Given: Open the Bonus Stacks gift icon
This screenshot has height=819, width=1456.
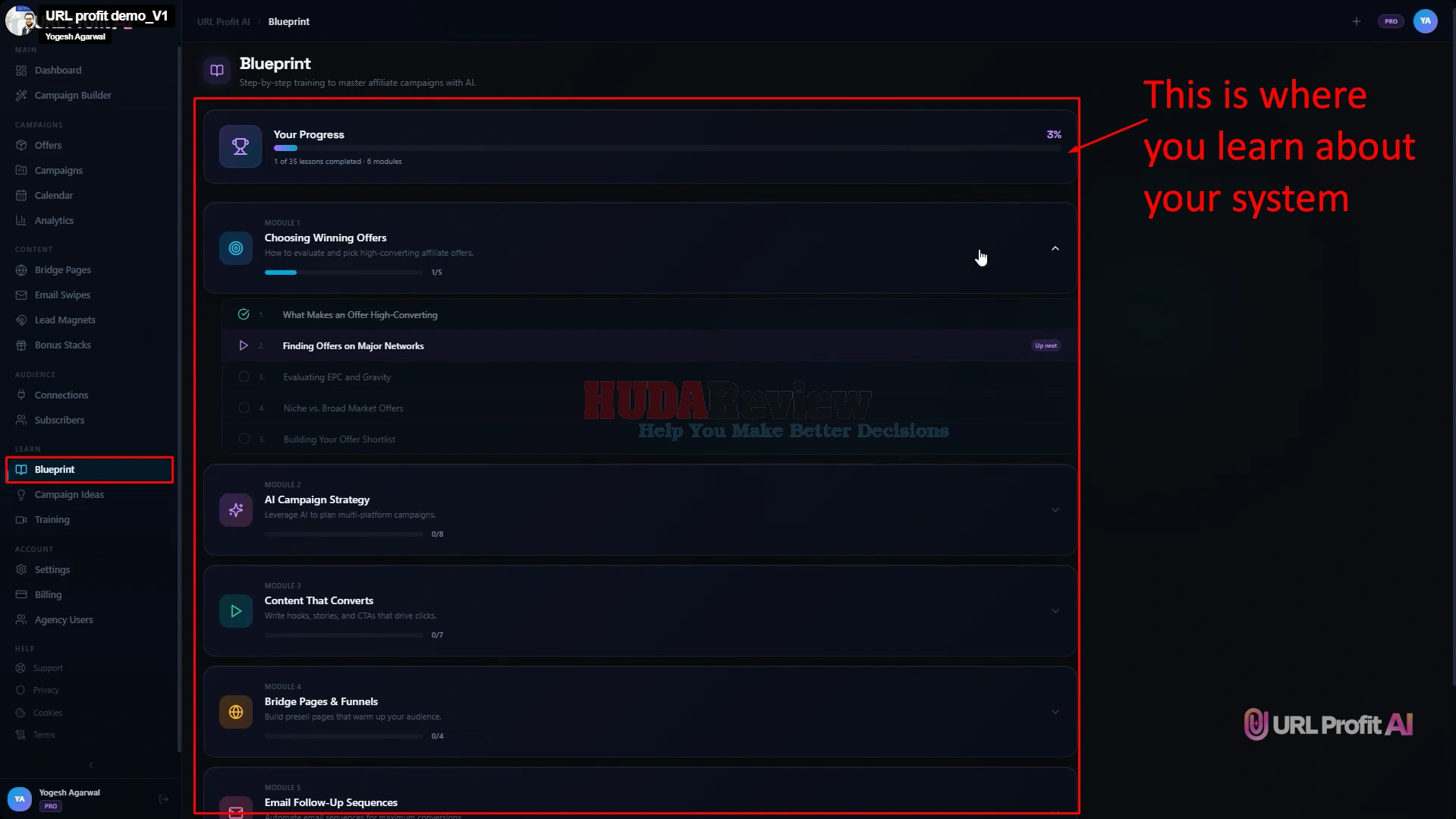Looking at the screenshot, I should 21,345.
